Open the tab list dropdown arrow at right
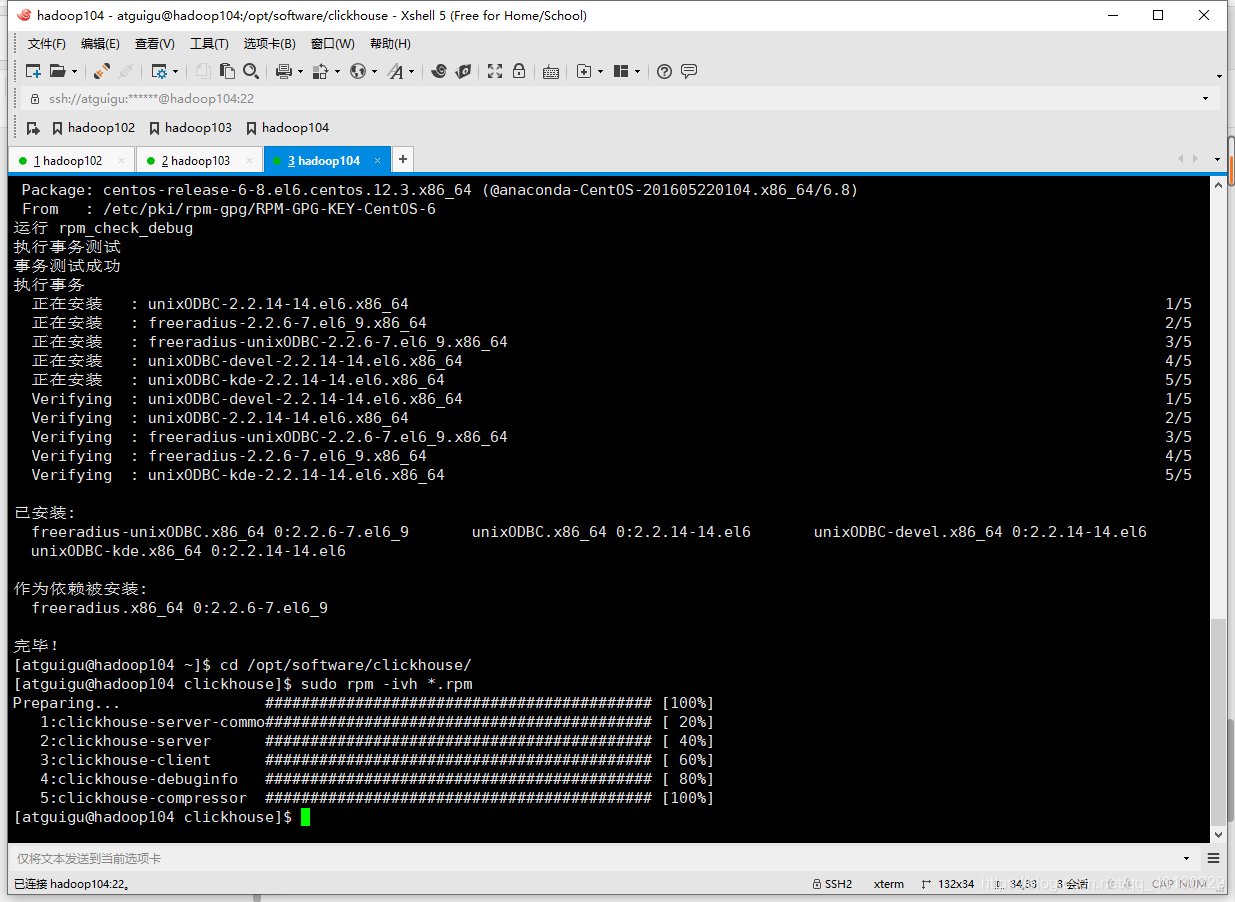Image resolution: width=1235 pixels, height=902 pixels. click(x=1217, y=160)
